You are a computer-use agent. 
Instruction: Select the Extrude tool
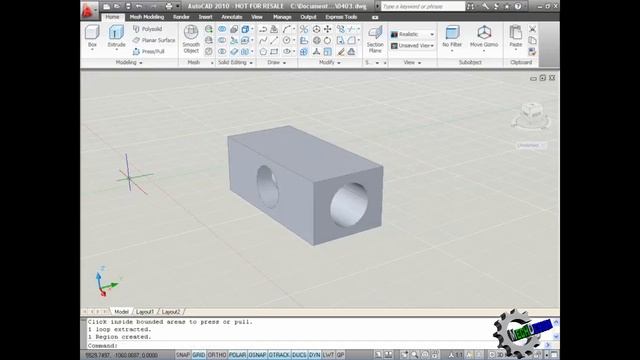point(116,36)
